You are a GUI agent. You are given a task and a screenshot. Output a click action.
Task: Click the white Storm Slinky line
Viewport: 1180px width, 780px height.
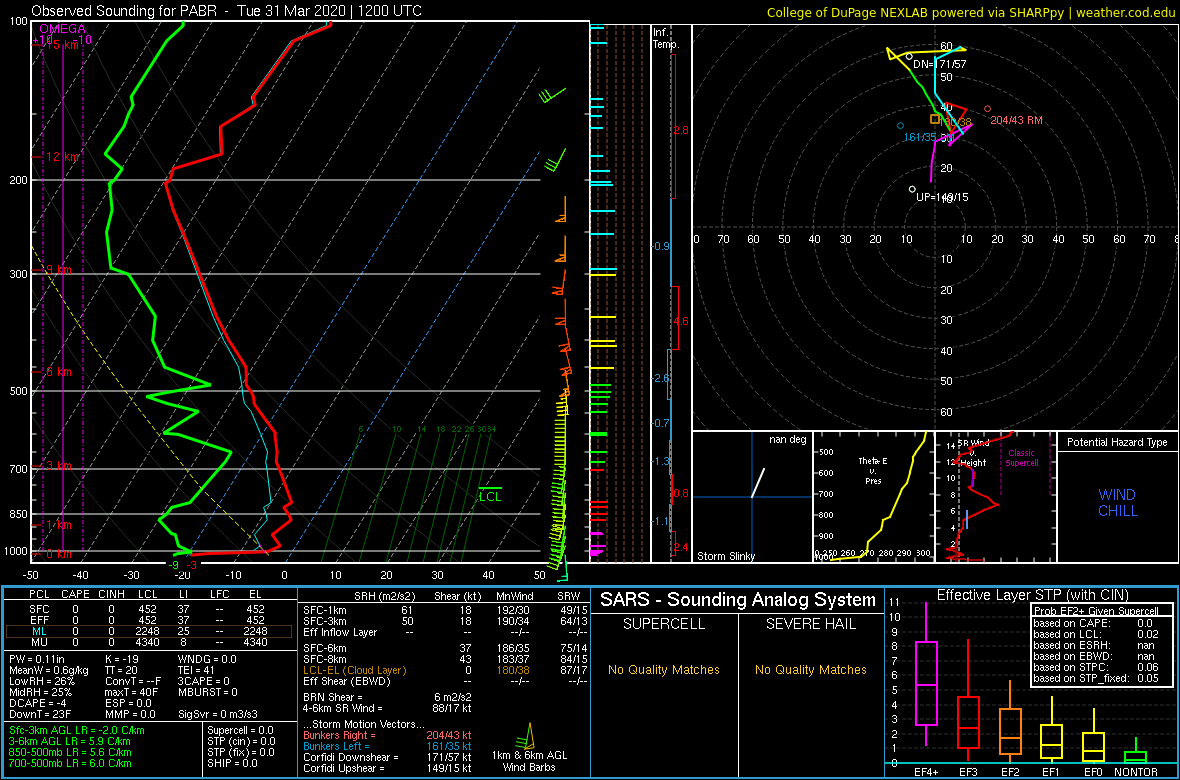(758, 483)
